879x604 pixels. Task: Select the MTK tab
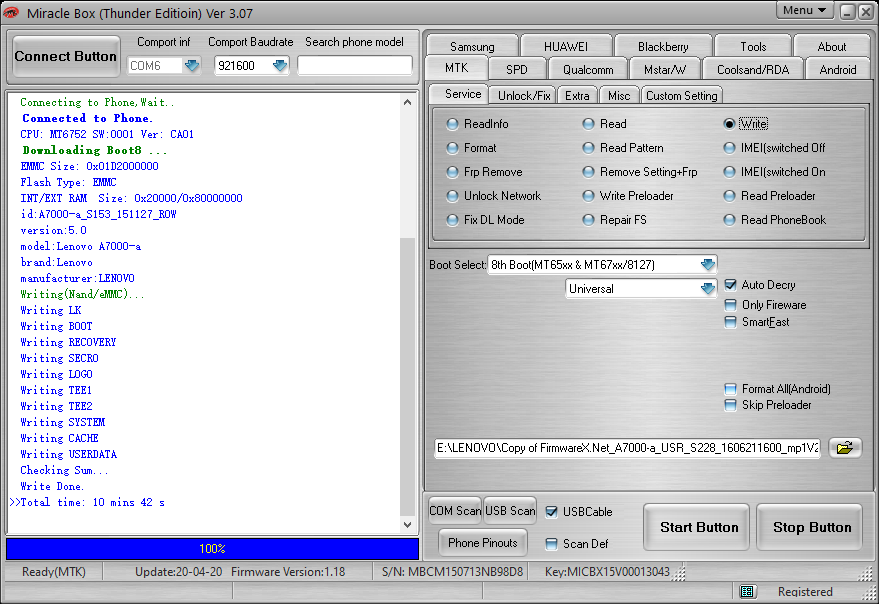456,68
